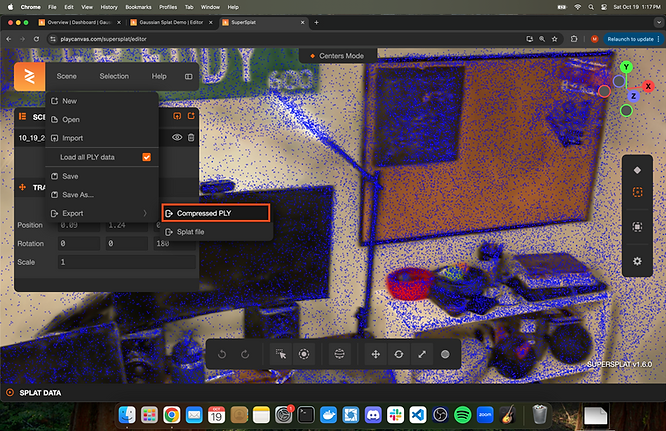The height and width of the screenshot is (431, 666).
Task: Select the Scale tool
Action: 421,354
